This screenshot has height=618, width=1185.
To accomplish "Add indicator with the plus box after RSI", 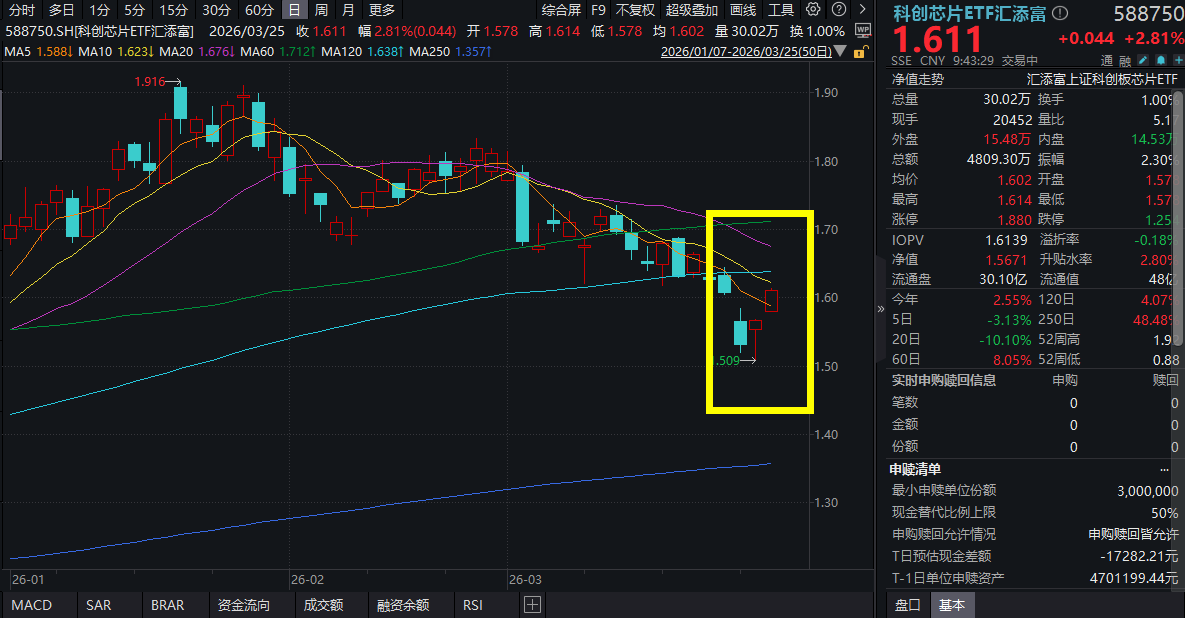I will click(x=532, y=605).
